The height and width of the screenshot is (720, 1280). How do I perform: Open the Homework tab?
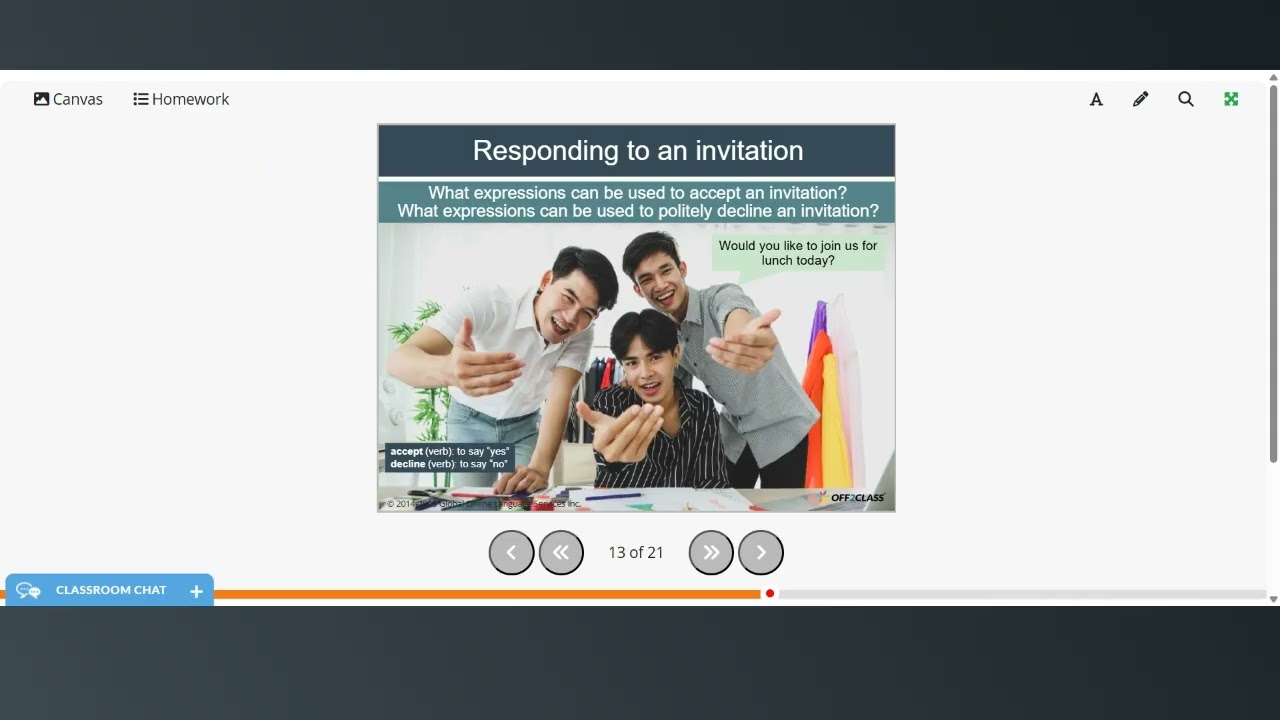click(181, 99)
